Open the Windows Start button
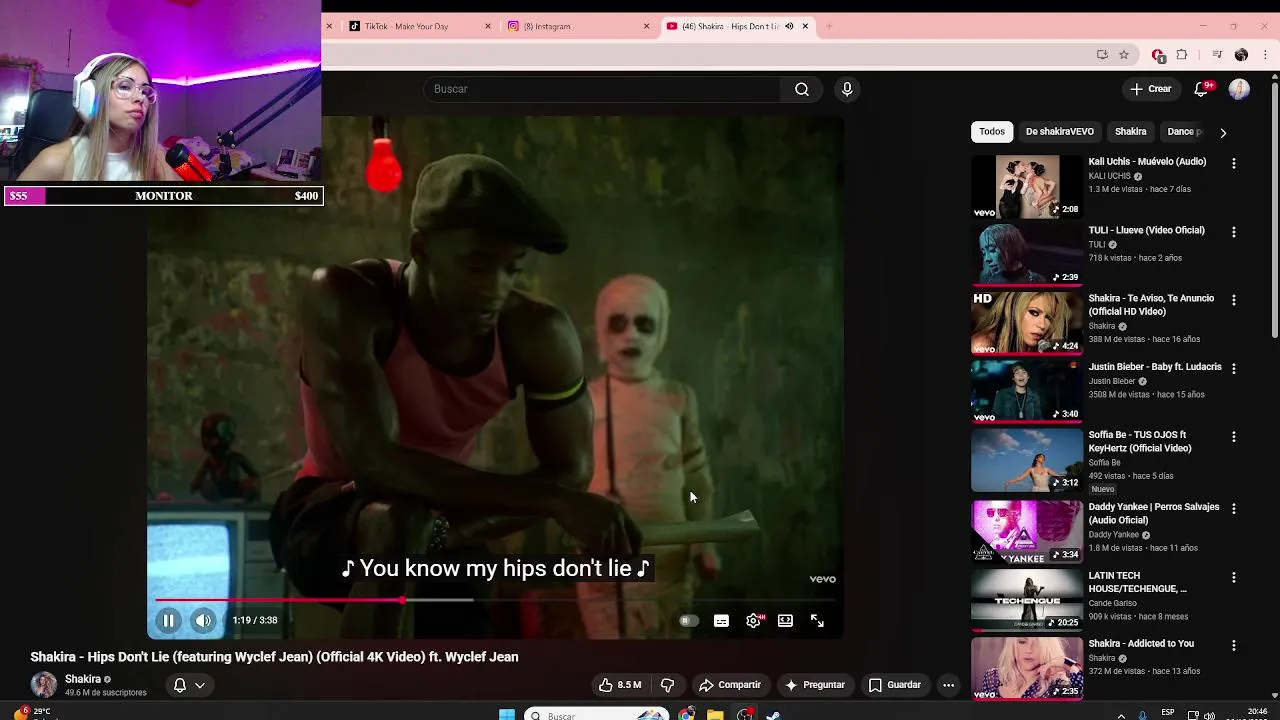The image size is (1280, 720). pos(507,715)
